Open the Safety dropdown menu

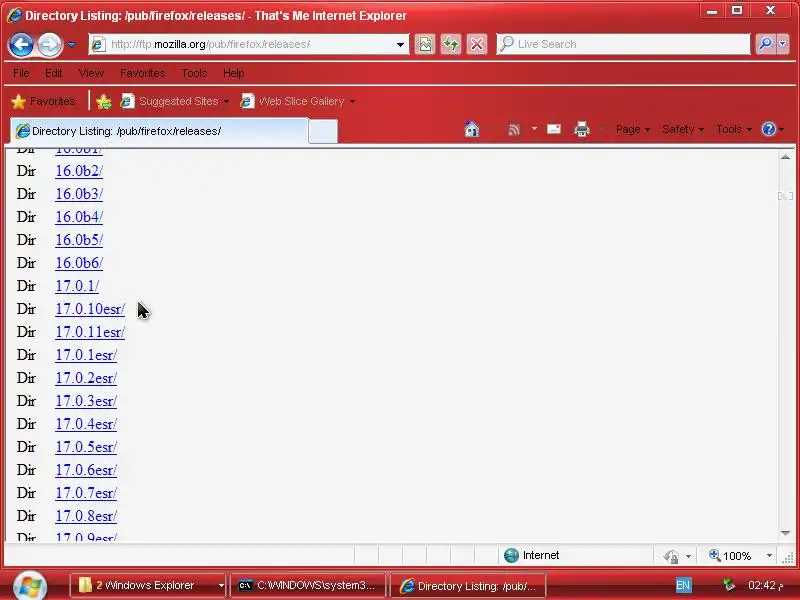point(683,130)
